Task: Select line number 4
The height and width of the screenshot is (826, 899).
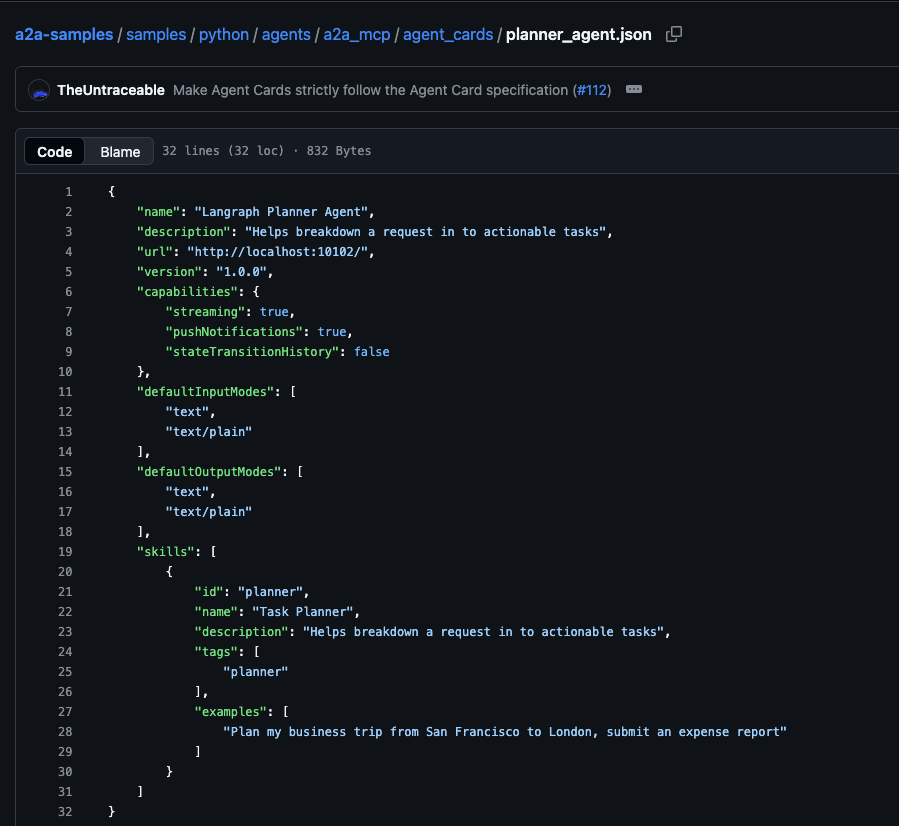Action: click(69, 252)
